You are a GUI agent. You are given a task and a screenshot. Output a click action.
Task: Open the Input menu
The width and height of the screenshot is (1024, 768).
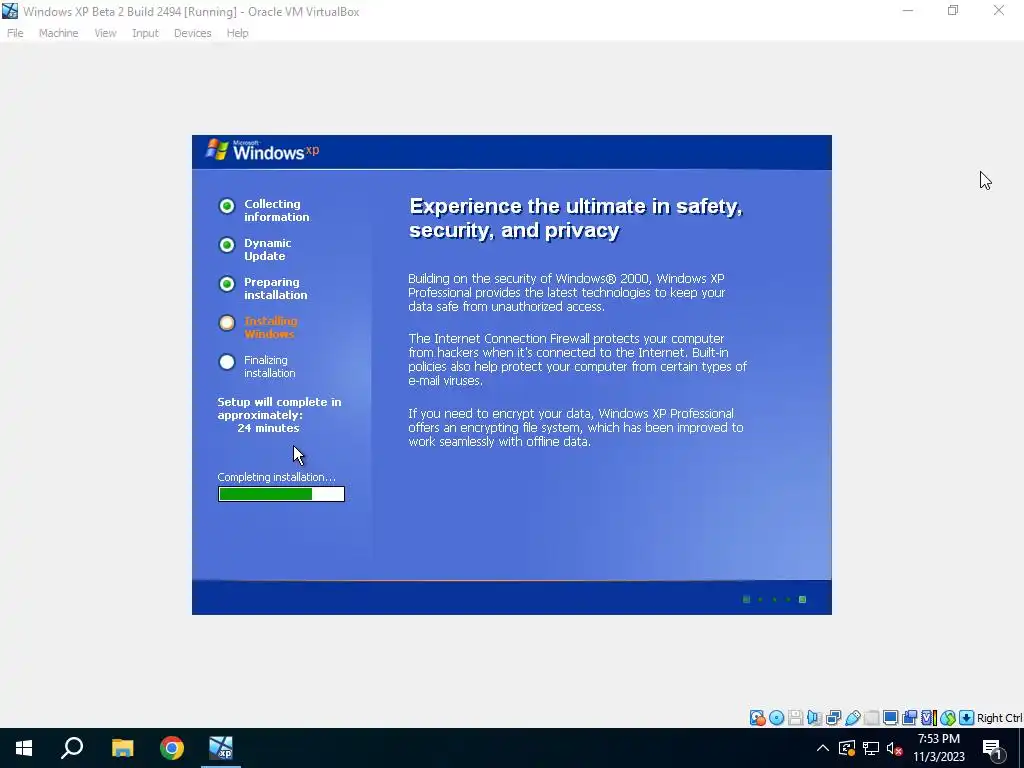coord(145,33)
